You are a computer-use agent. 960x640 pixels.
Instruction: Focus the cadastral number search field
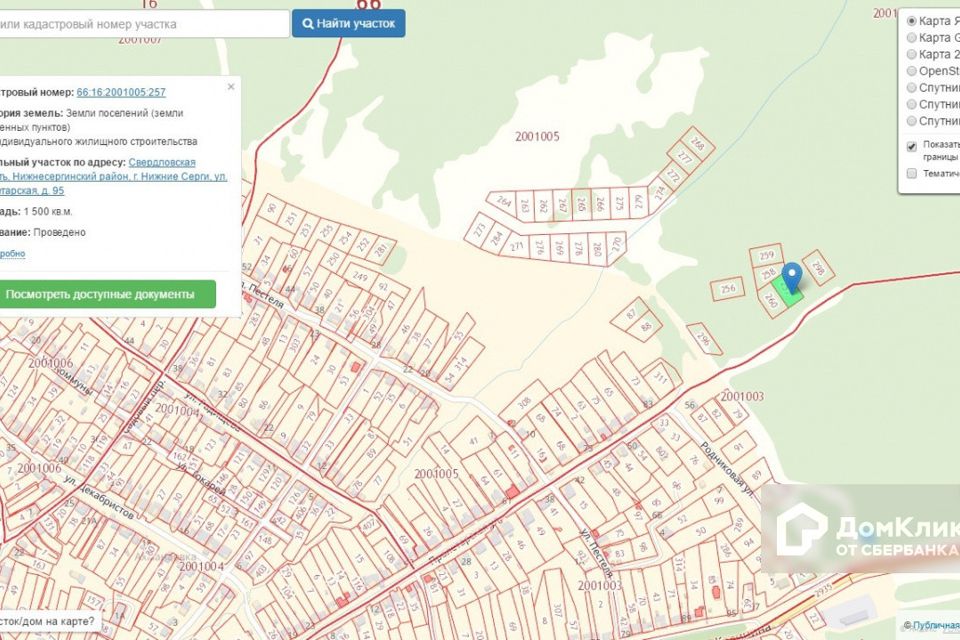pos(140,23)
